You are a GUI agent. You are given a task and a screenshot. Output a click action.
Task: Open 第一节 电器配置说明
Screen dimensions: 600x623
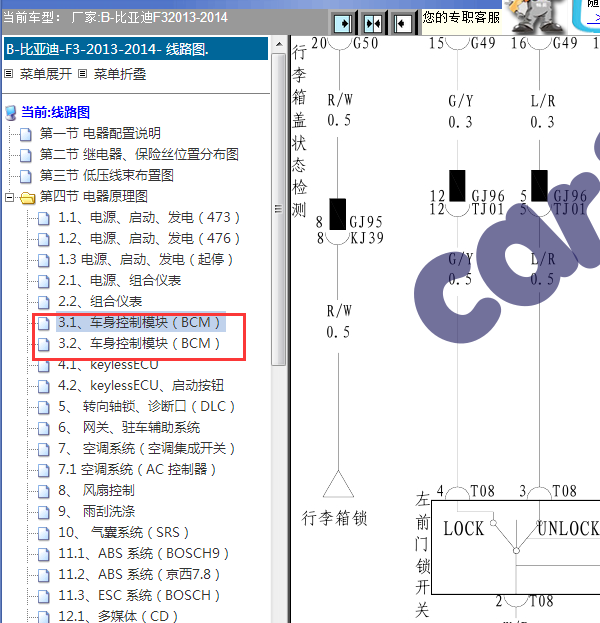click(x=100, y=134)
